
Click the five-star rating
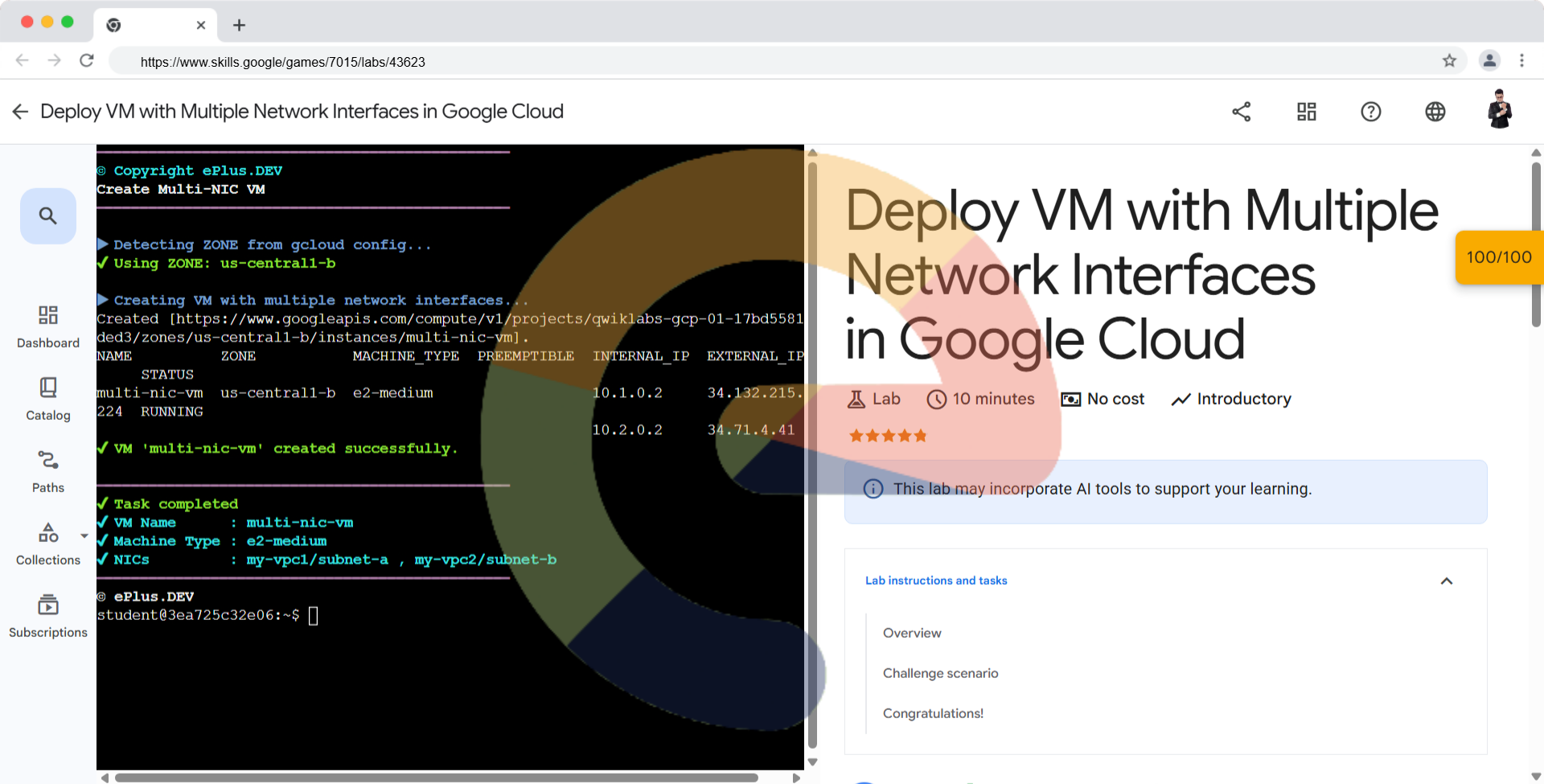click(x=888, y=436)
